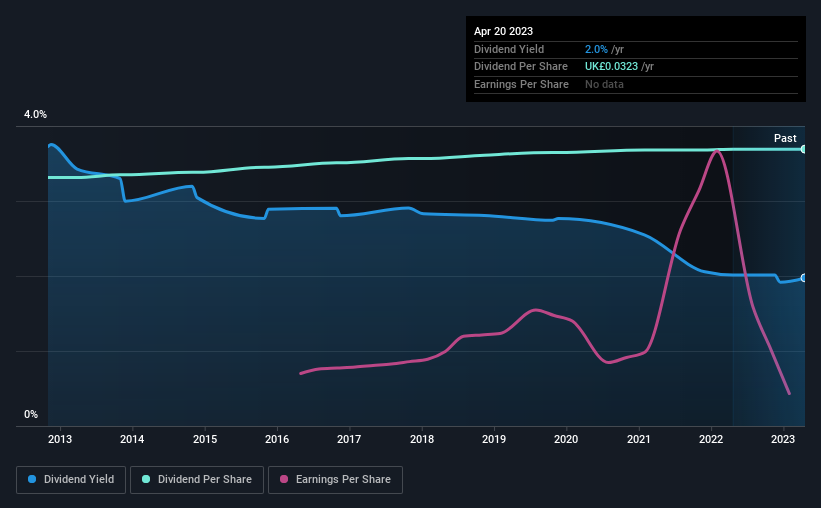This screenshot has width=821, height=508.
Task: Click the 2019 label on the time axis
Action: point(494,439)
